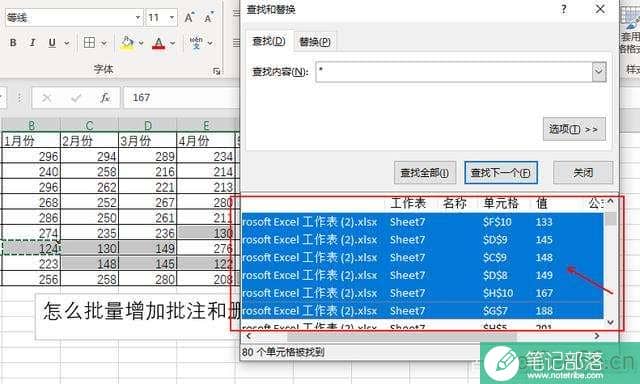Click the 2月份 header cell
Viewport: 640px width, 384px height.
pyautogui.click(x=89, y=141)
